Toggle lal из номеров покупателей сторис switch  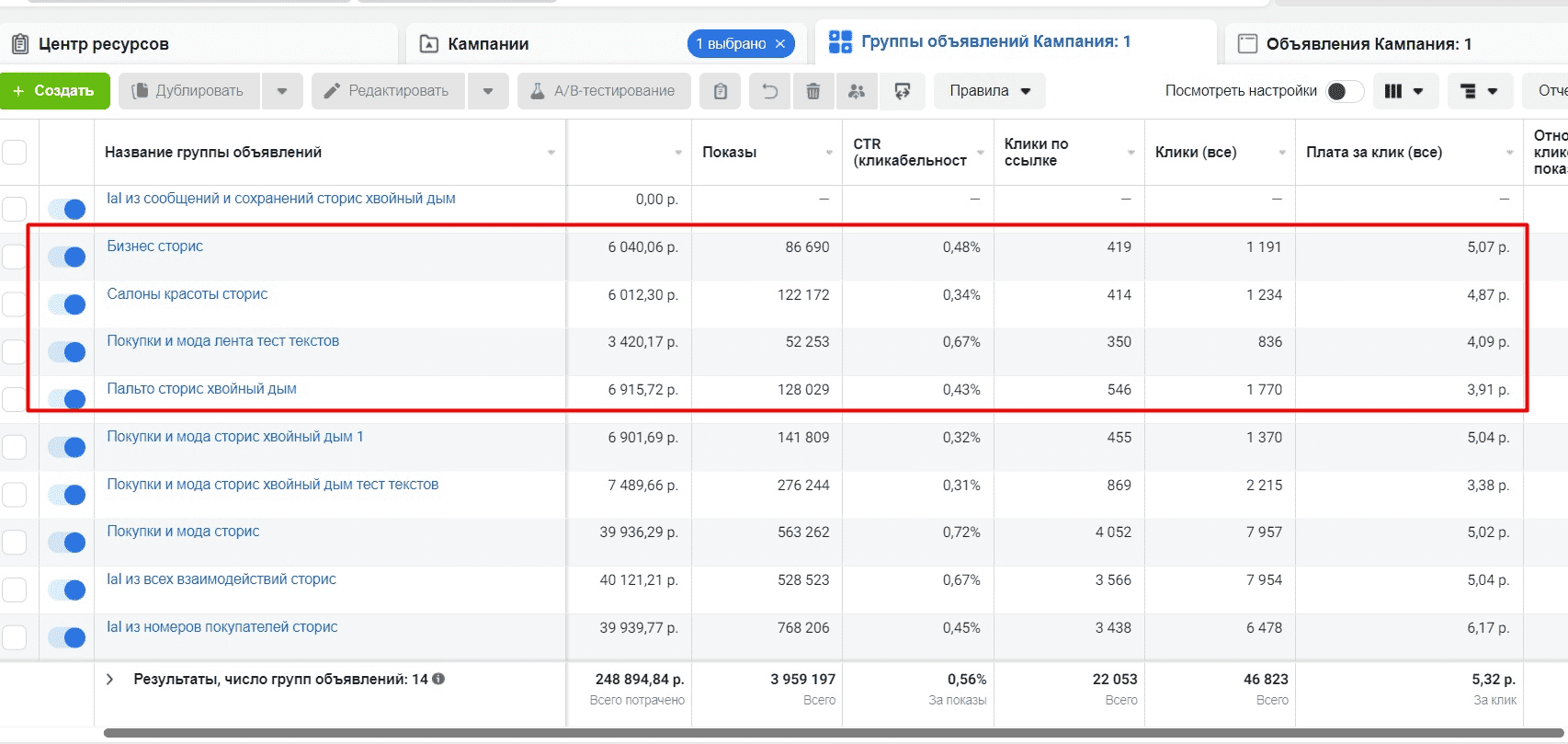67,637
